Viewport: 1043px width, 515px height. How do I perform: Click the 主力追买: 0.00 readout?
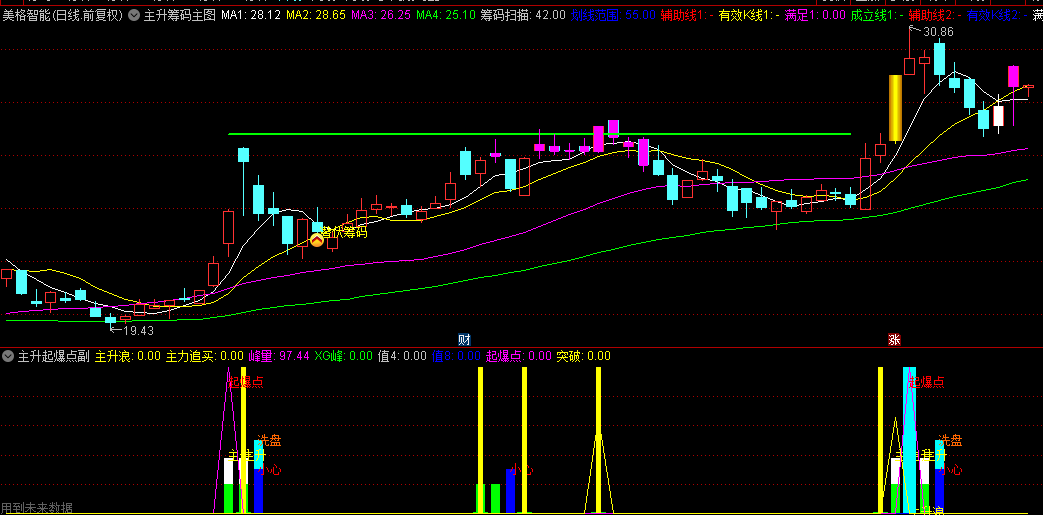pos(205,356)
